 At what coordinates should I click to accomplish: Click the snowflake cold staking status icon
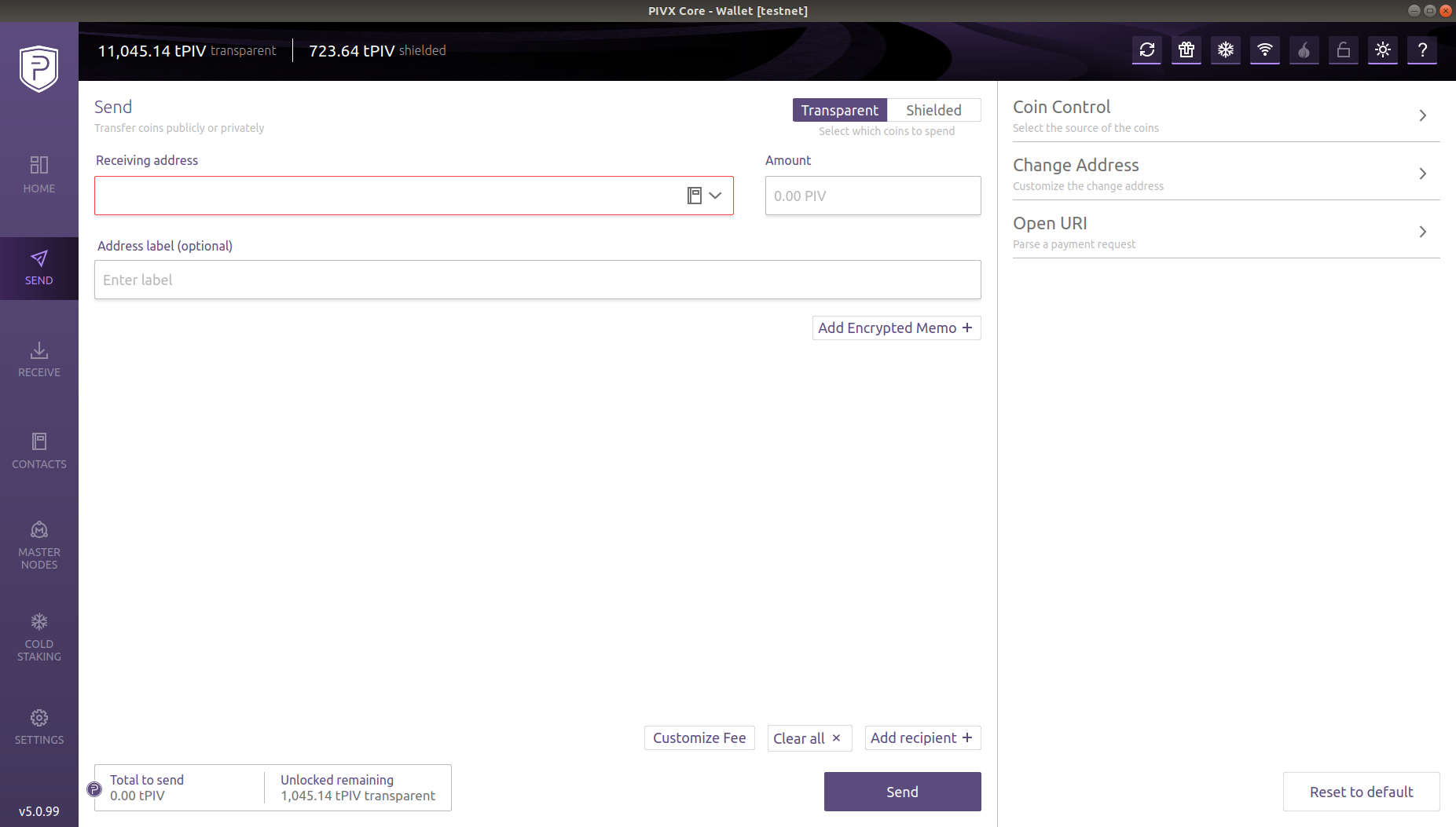[x=1226, y=50]
